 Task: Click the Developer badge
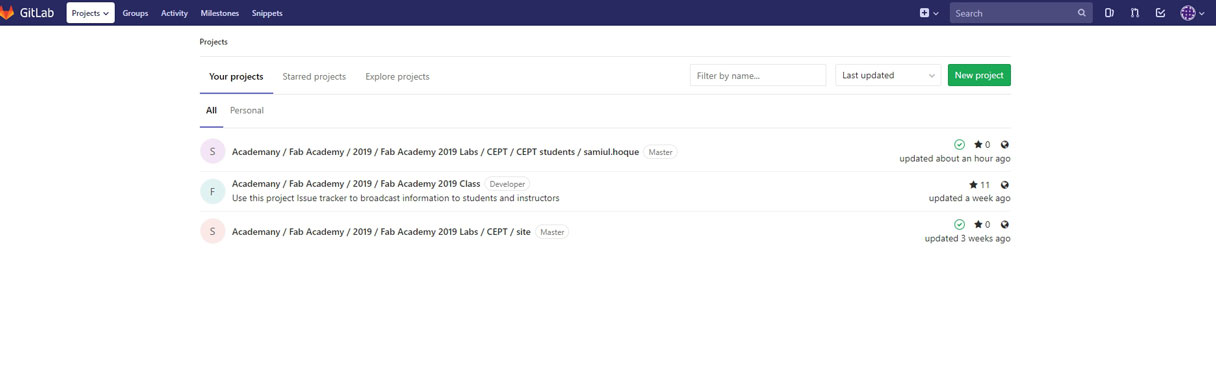(507, 184)
